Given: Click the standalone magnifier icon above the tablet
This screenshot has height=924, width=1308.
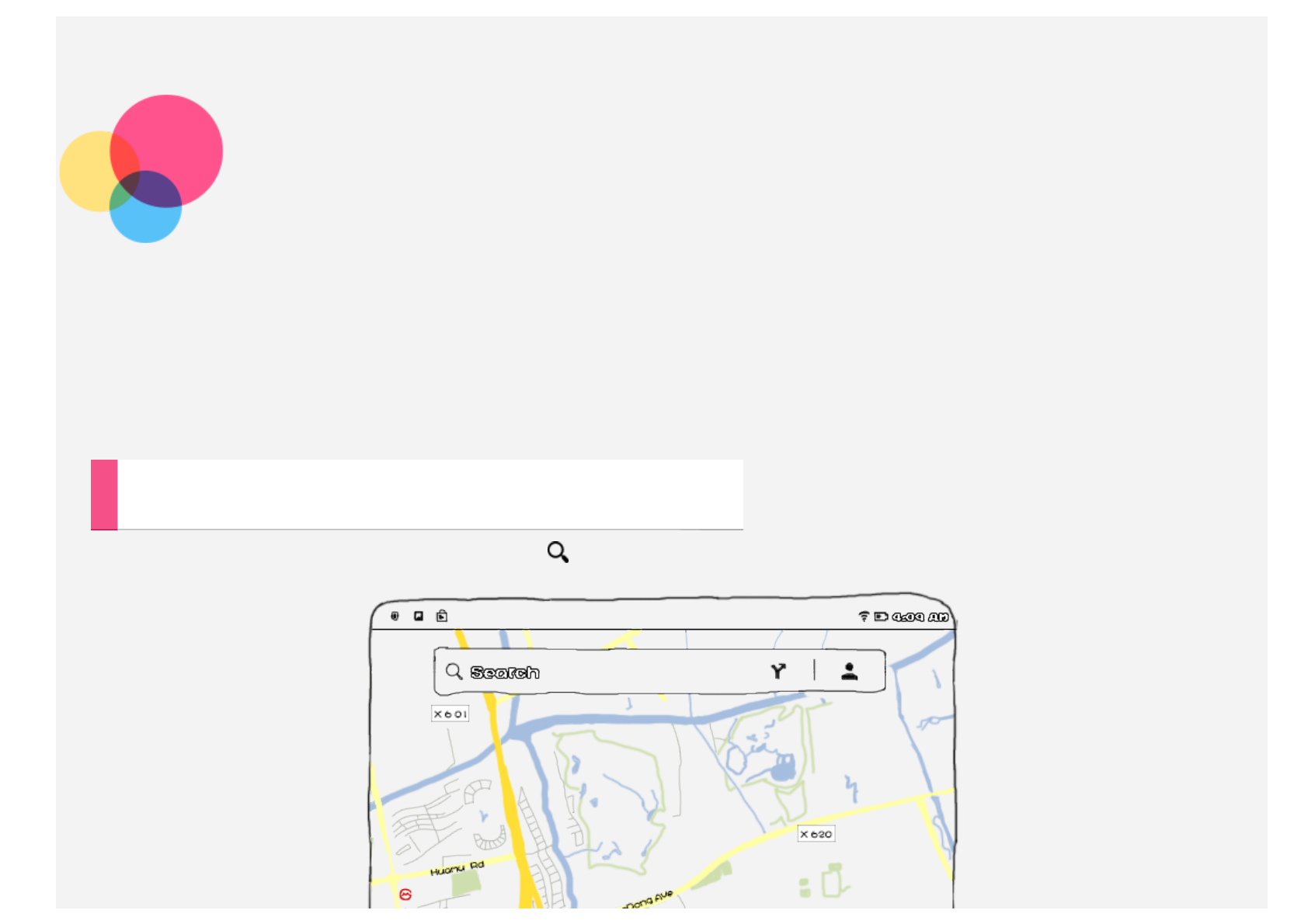Looking at the screenshot, I should [x=558, y=552].
